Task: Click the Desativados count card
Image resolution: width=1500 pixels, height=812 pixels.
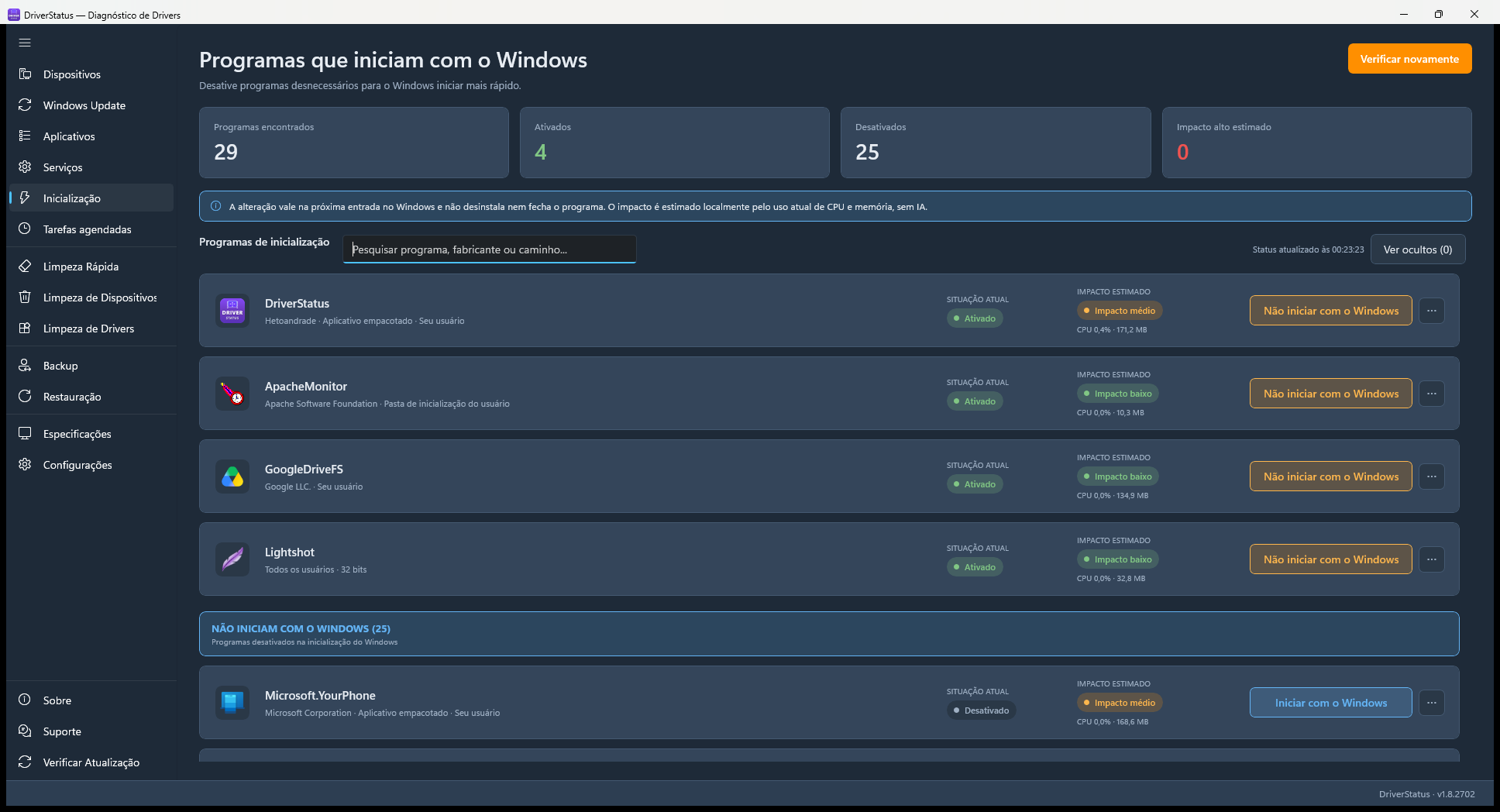Action: (996, 143)
